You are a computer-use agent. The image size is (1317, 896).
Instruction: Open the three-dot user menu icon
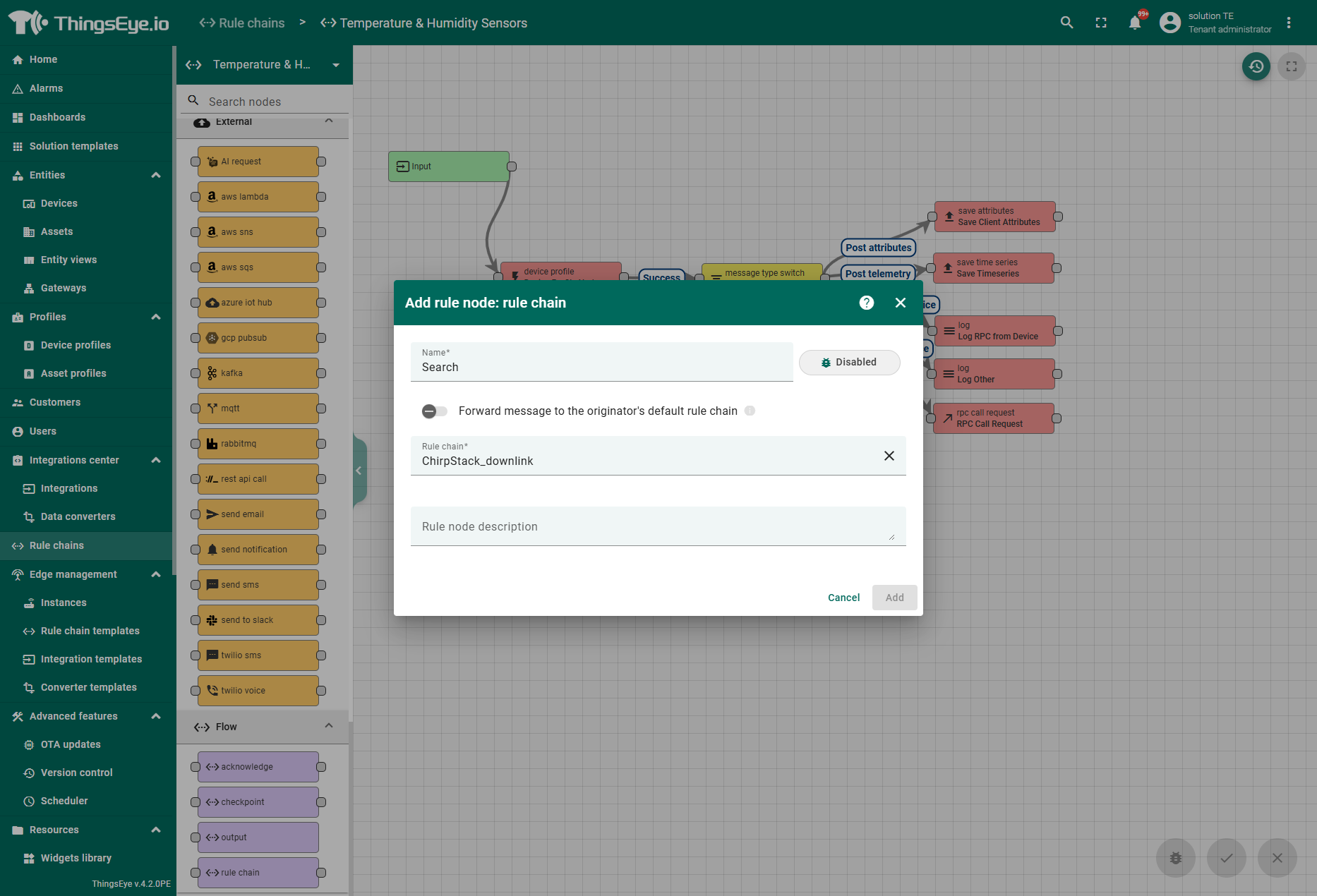(1288, 23)
